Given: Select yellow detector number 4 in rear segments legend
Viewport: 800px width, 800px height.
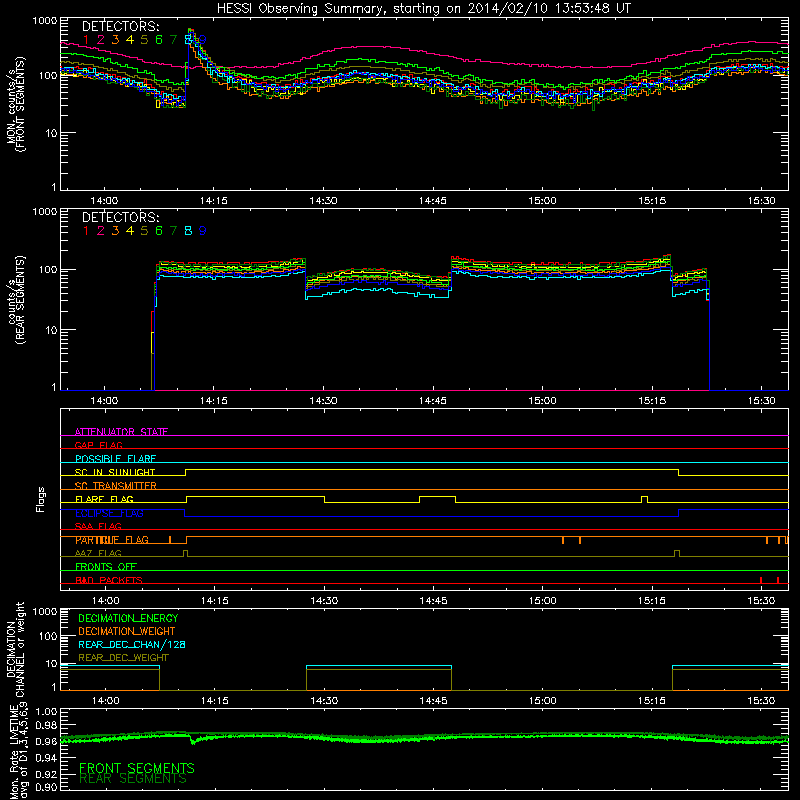Looking at the screenshot, I should pos(130,231).
